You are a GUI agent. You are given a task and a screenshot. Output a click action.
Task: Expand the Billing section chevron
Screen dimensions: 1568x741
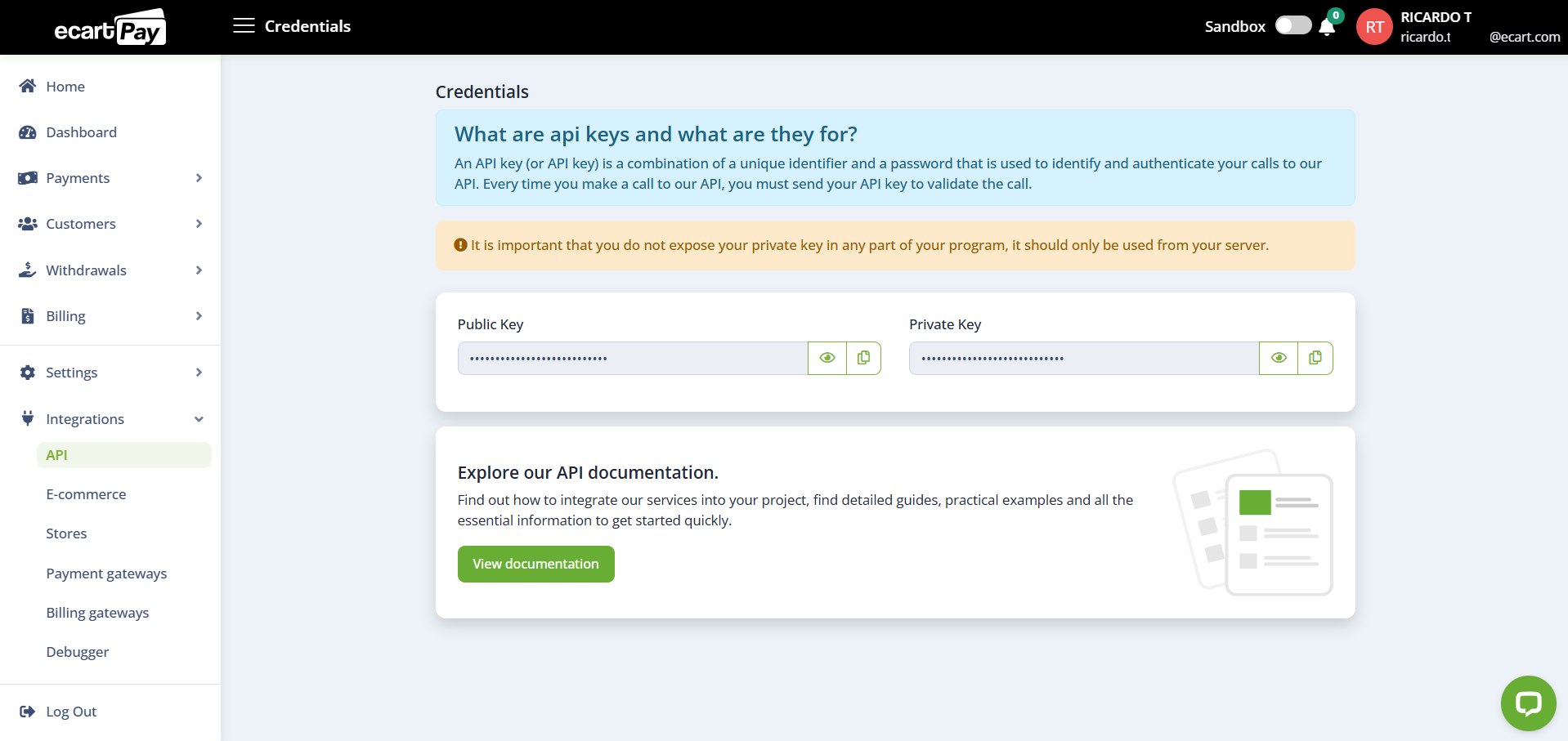199,315
